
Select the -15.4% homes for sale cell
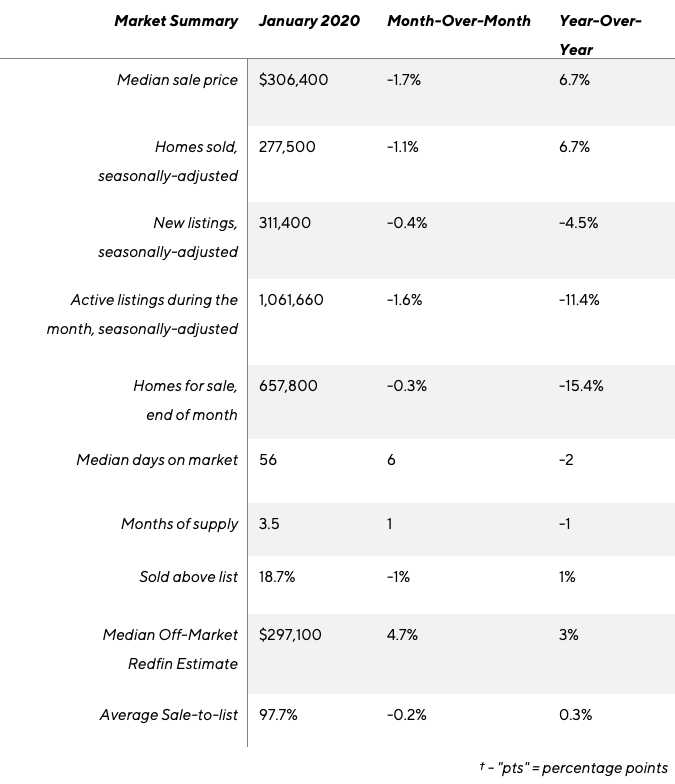(x=581, y=386)
